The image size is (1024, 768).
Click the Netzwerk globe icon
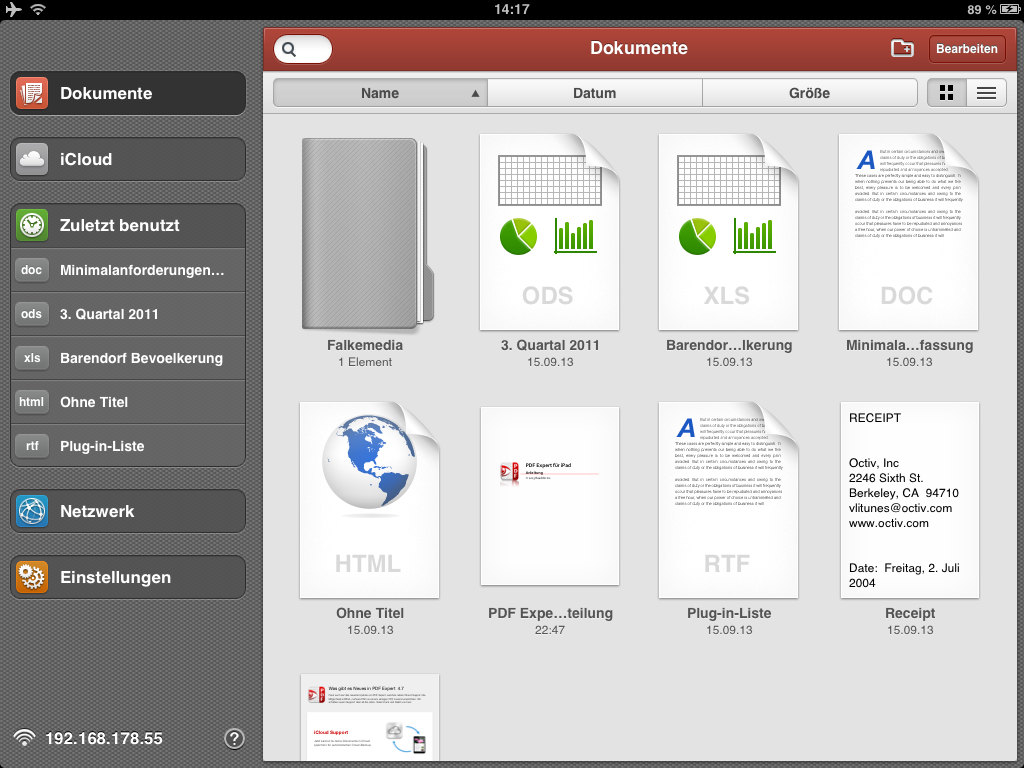[32, 511]
